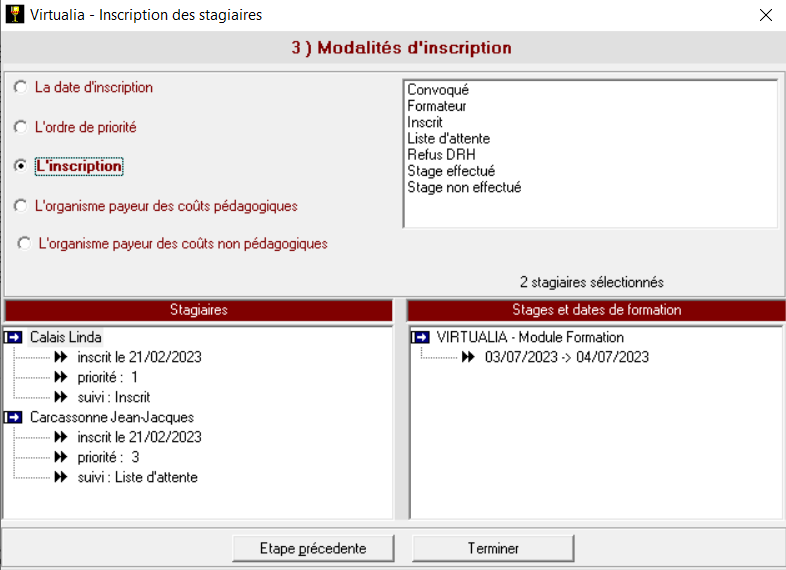This screenshot has width=786, height=570.
Task: Select 'Convoqué' in the status list
Action: click(x=438, y=90)
